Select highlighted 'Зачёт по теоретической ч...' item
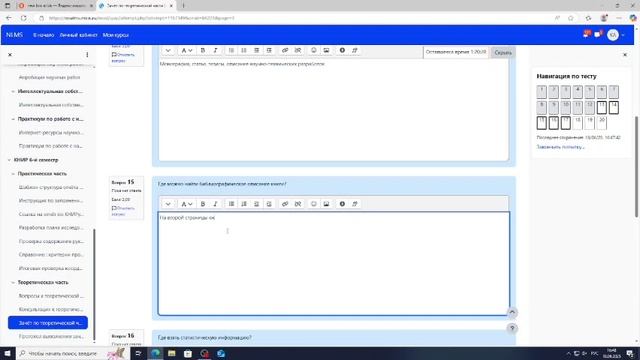This screenshot has width=640, height=360. tap(48, 323)
